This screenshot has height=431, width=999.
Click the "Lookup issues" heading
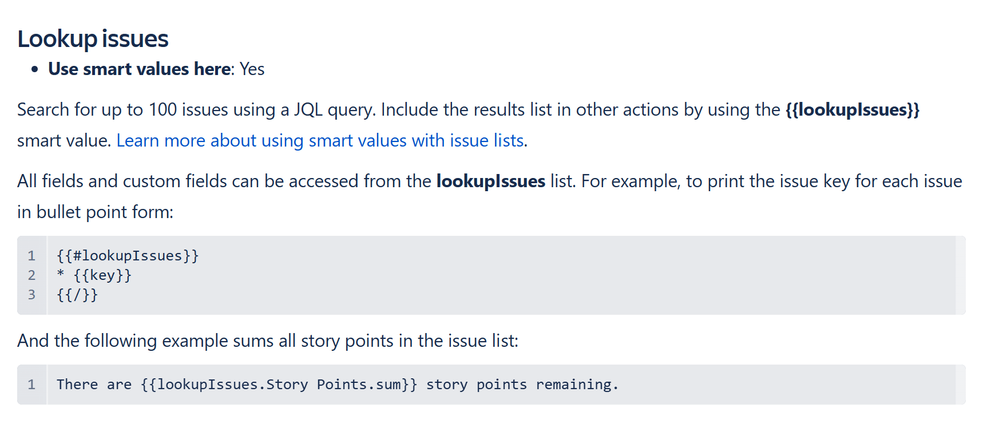tap(93, 39)
